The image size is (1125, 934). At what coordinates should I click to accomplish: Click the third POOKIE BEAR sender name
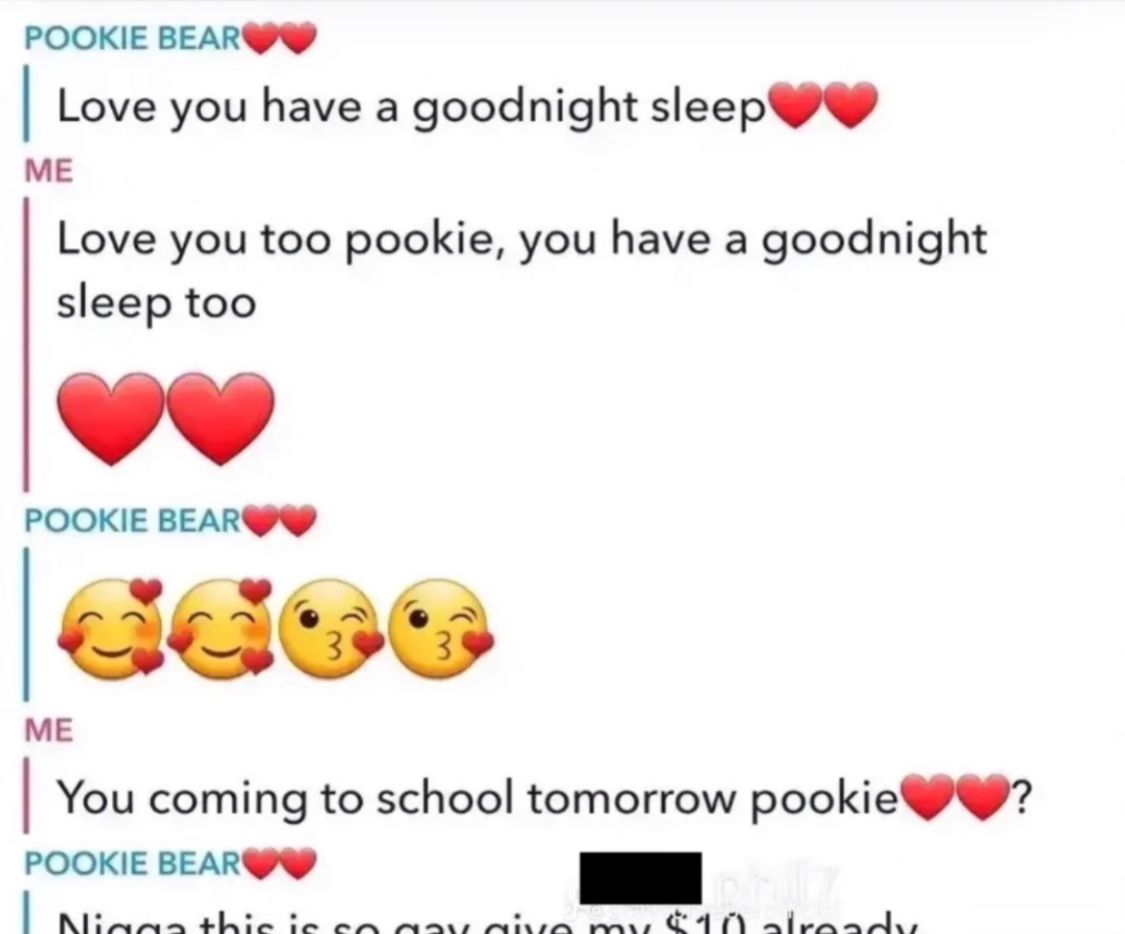(133, 863)
